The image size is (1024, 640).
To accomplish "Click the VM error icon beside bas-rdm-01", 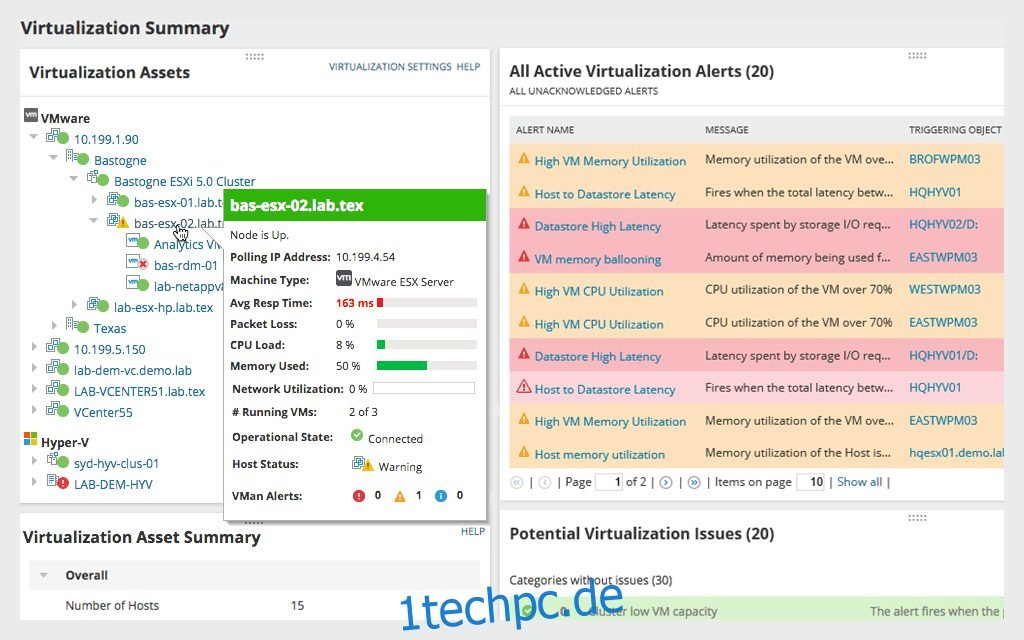I will click(x=136, y=263).
